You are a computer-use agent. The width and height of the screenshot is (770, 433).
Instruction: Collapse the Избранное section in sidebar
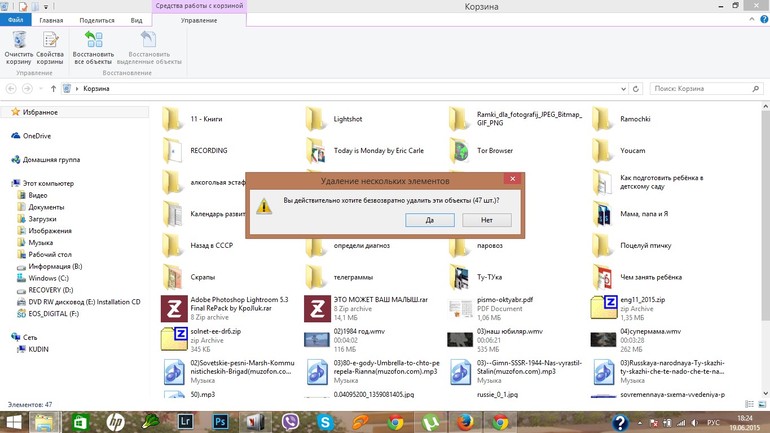(x=6, y=113)
